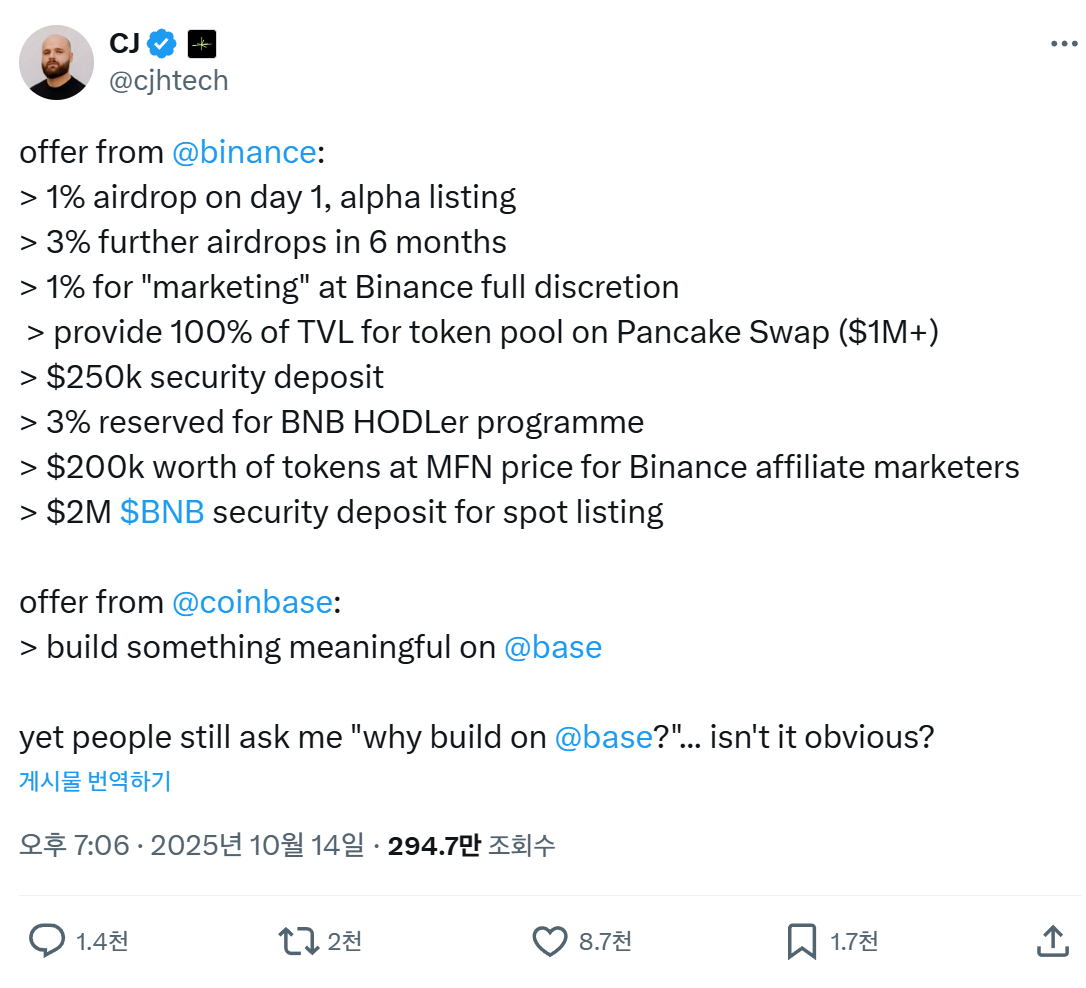
Task: Click the blue verified checkmark badge
Action: click(162, 44)
